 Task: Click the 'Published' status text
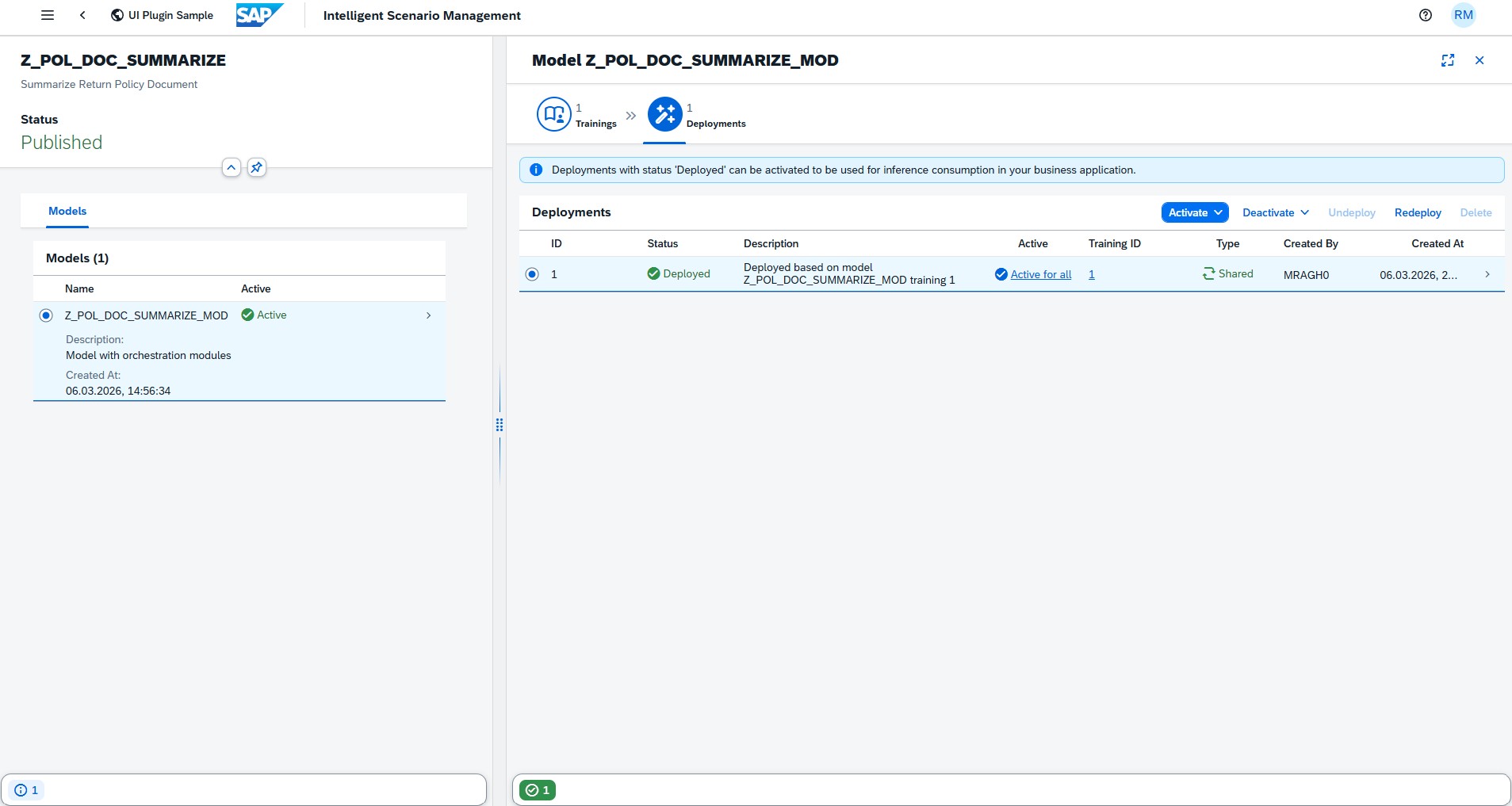[62, 143]
